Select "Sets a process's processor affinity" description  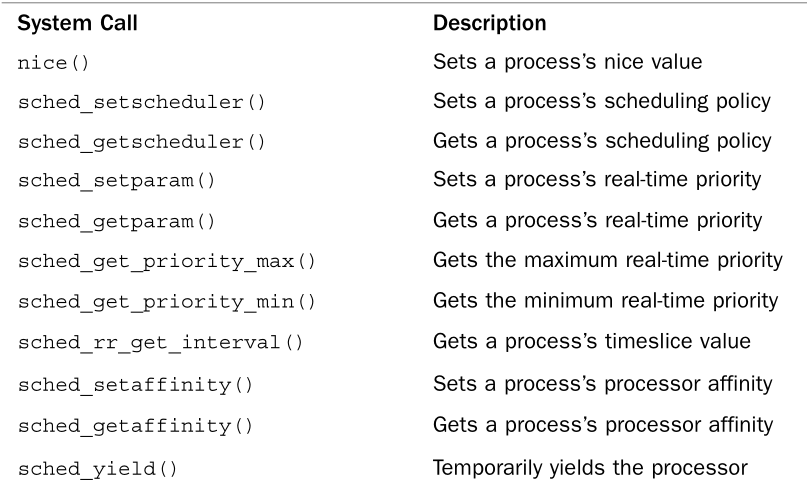(601, 384)
